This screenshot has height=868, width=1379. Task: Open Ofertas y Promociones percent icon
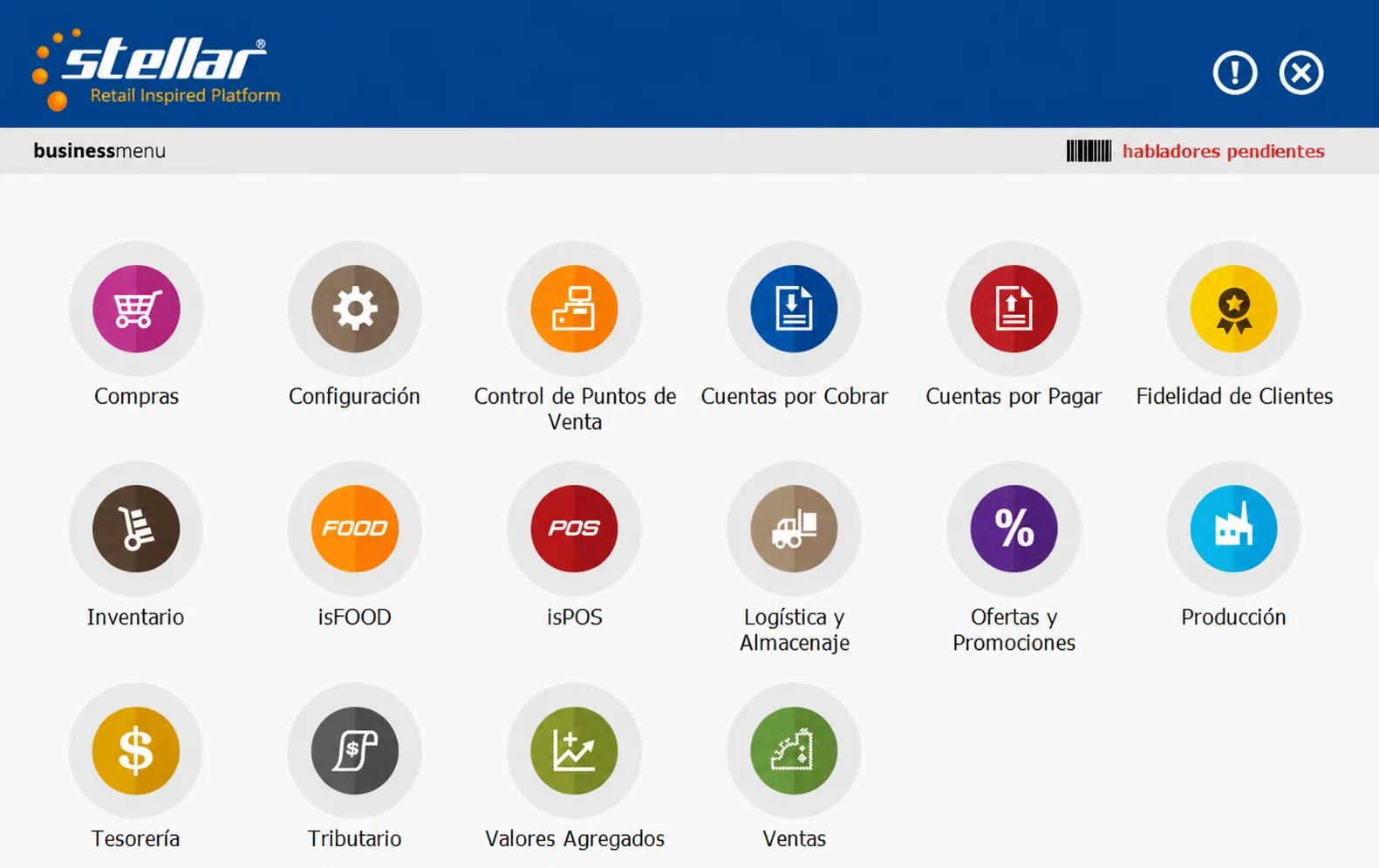pyautogui.click(x=1014, y=529)
